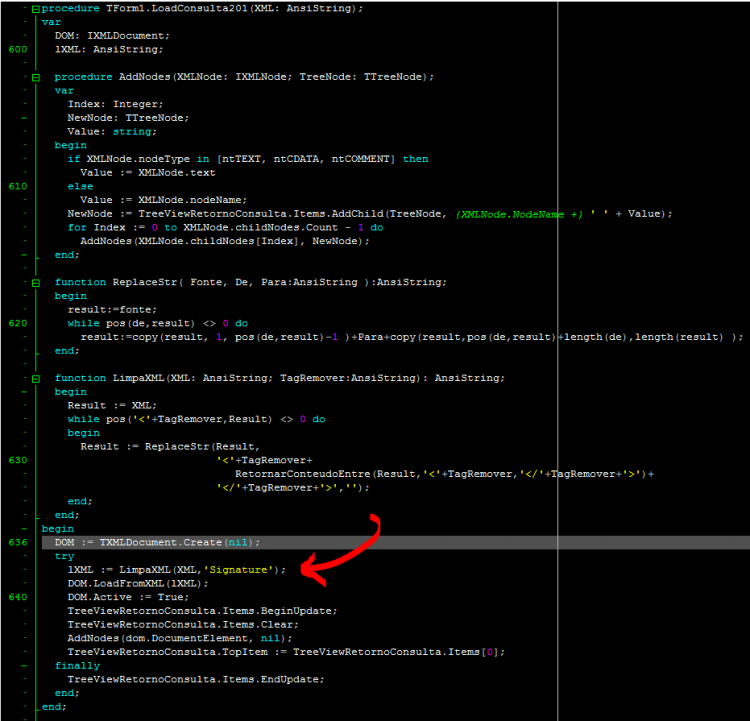
Task: Place cursor on 'DOM: IXMLDocument;' declaration
Action: click(112, 36)
